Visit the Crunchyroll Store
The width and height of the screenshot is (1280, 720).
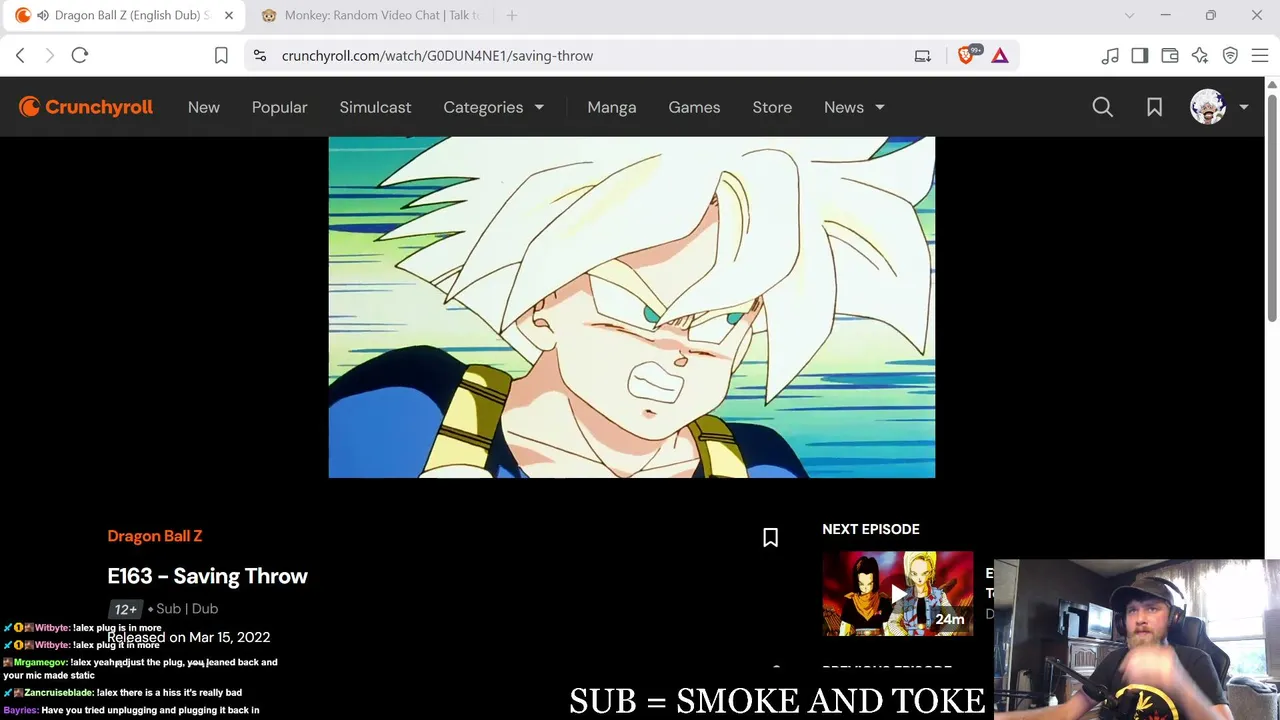pyautogui.click(x=772, y=107)
